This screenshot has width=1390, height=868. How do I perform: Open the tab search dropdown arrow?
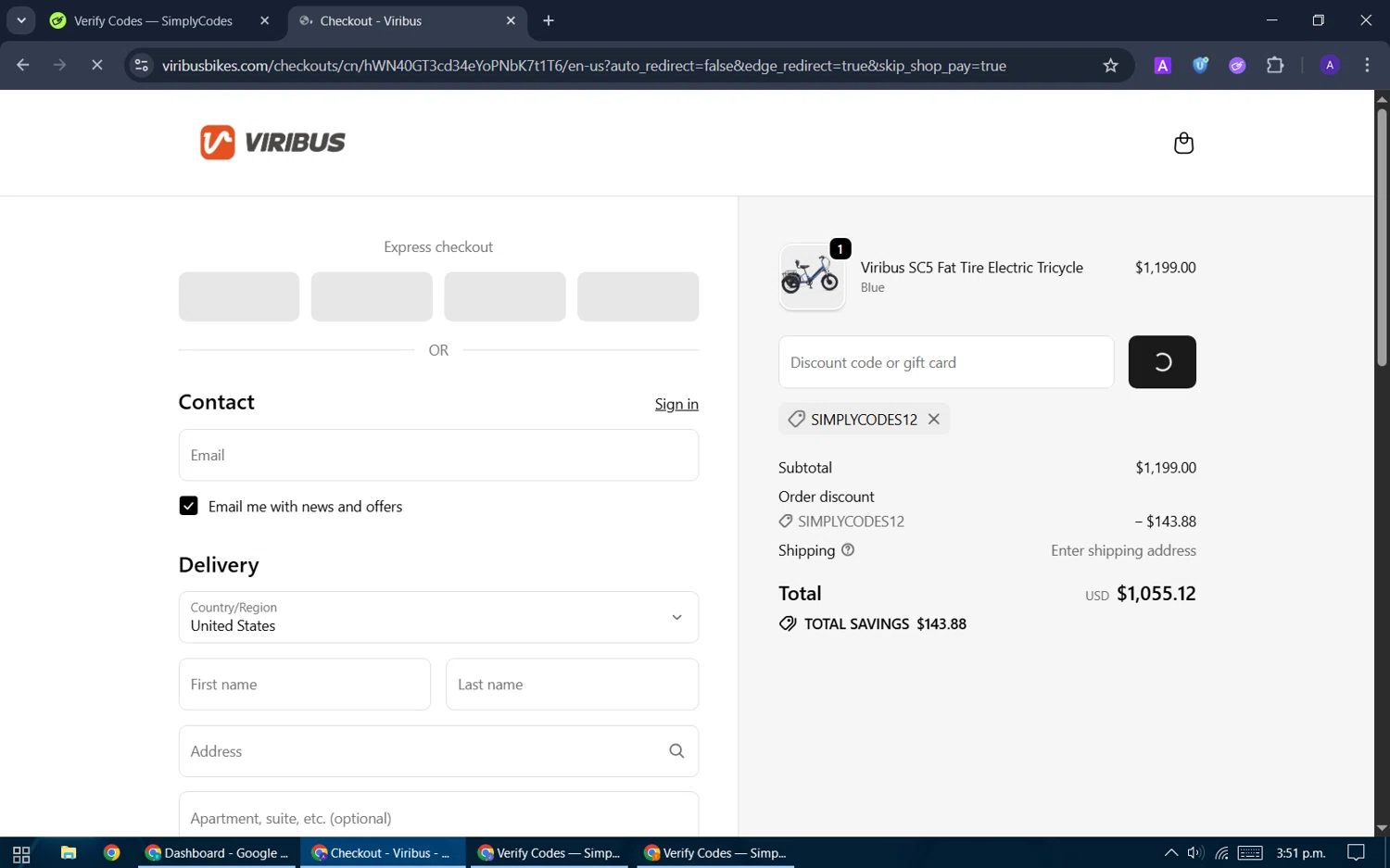click(x=20, y=20)
